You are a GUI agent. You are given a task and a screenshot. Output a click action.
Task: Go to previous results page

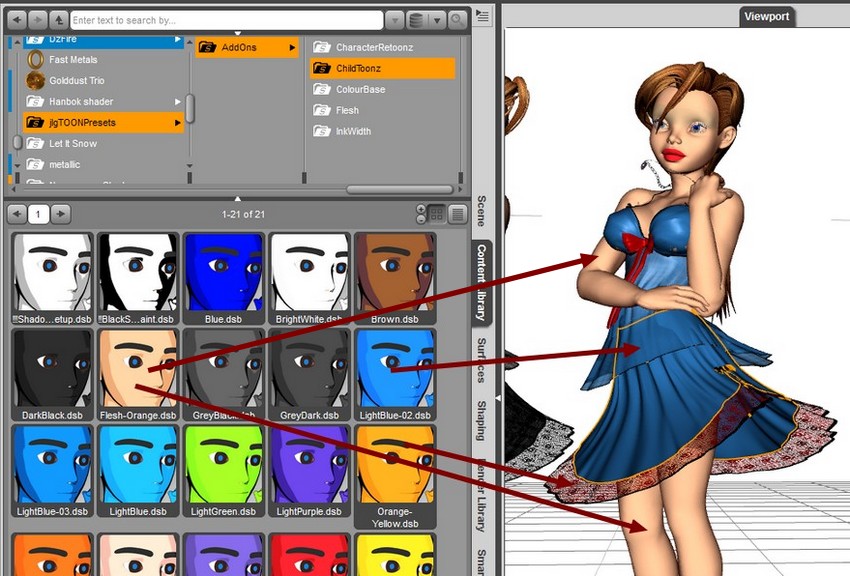17,214
